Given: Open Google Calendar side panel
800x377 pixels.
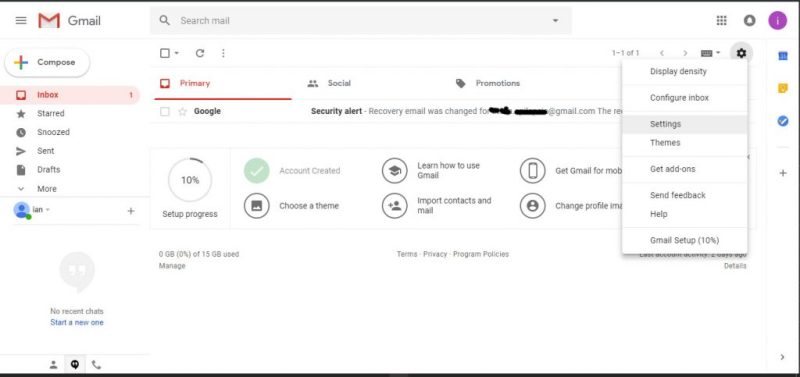Looking at the screenshot, I should [783, 56].
